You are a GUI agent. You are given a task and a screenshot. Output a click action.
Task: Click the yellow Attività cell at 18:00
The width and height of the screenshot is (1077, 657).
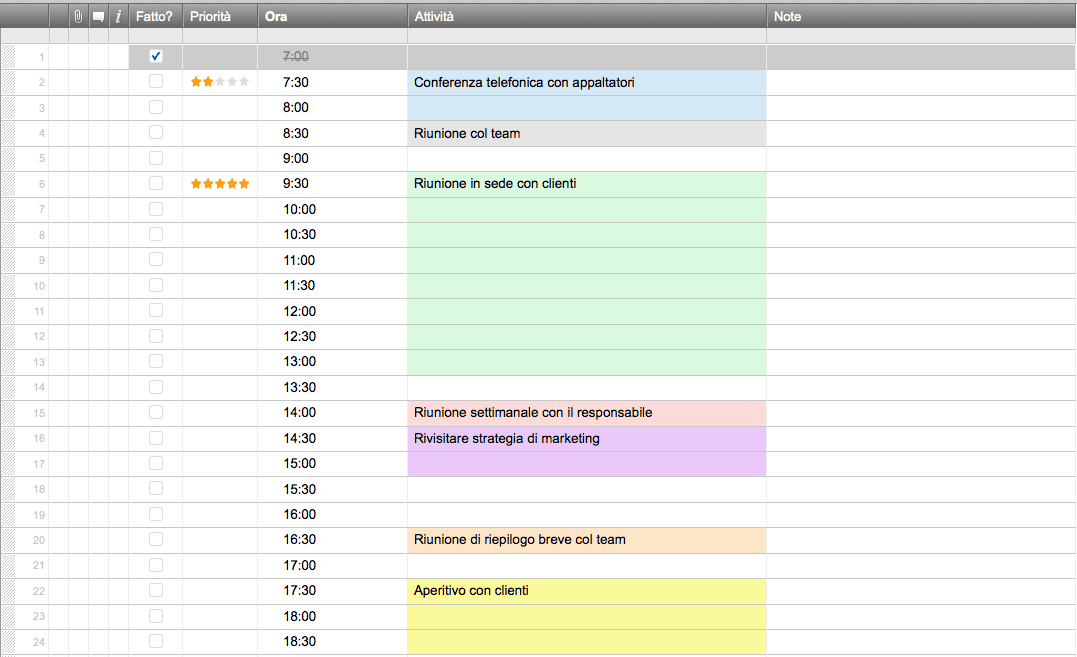(x=587, y=616)
